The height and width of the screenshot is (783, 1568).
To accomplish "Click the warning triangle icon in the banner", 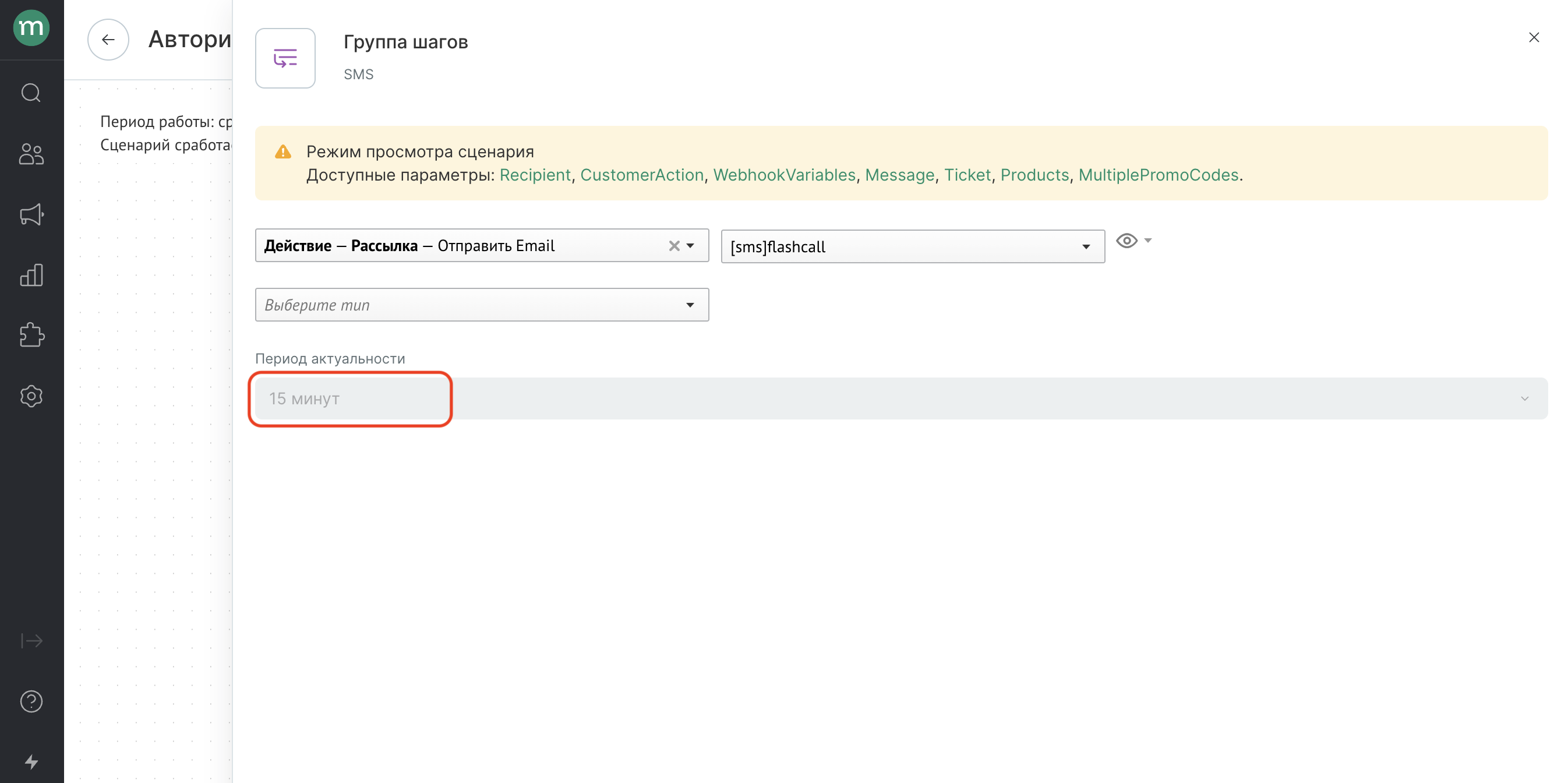I will point(283,151).
